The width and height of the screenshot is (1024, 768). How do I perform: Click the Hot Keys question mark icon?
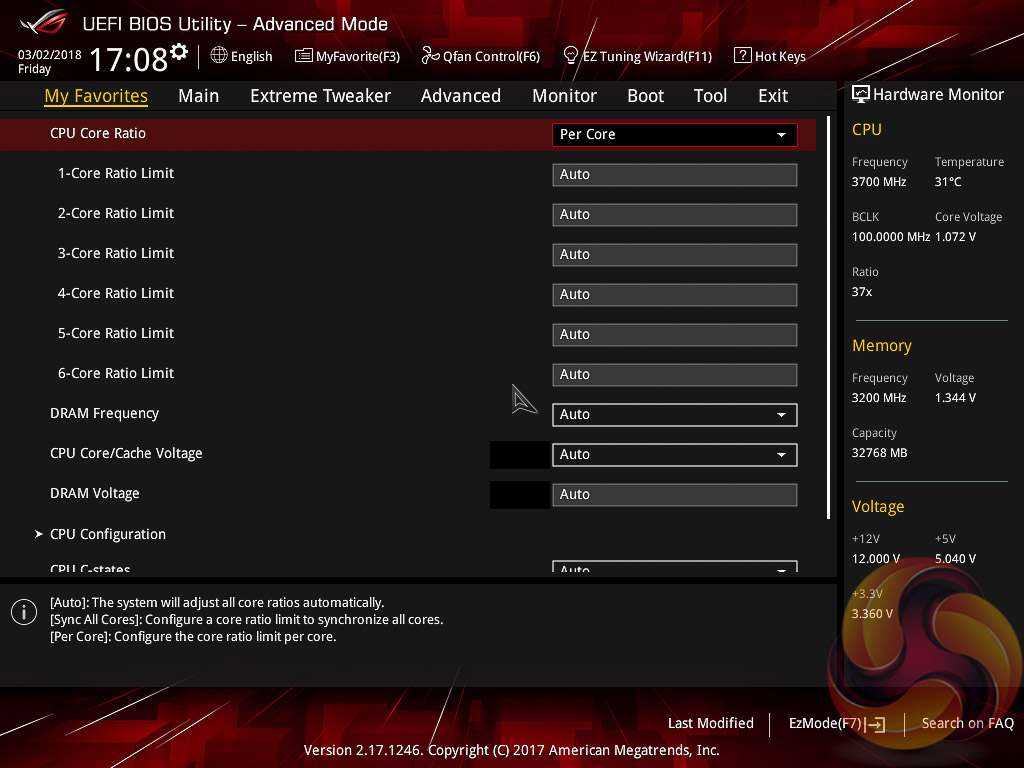pyautogui.click(x=743, y=56)
